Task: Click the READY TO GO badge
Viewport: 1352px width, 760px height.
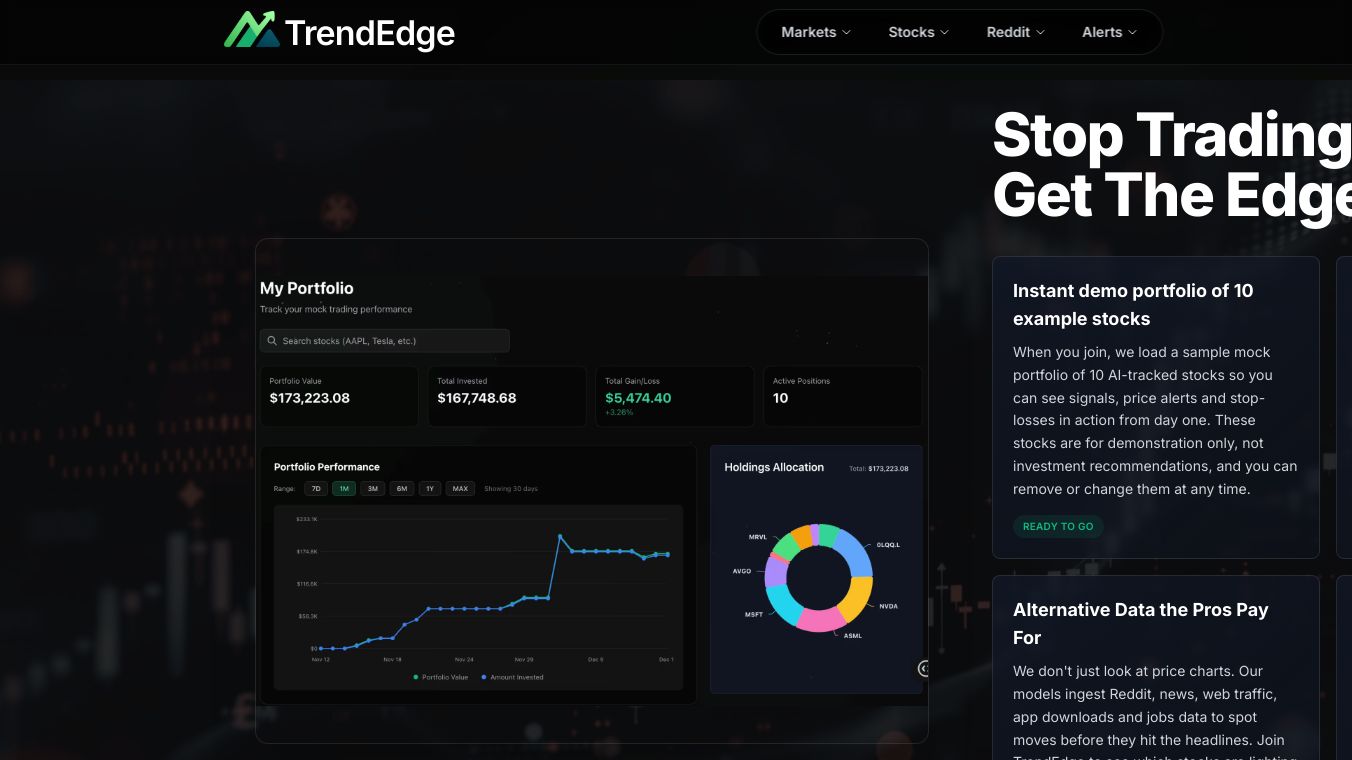Action: (1058, 526)
